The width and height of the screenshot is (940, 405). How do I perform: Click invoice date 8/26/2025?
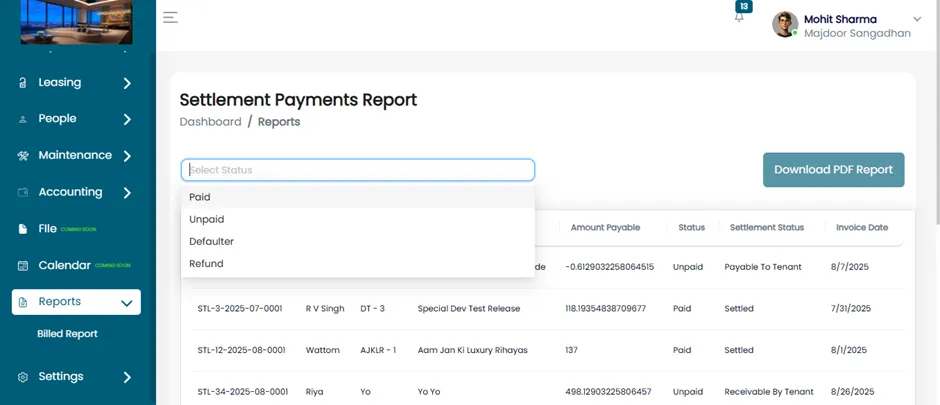(851, 392)
